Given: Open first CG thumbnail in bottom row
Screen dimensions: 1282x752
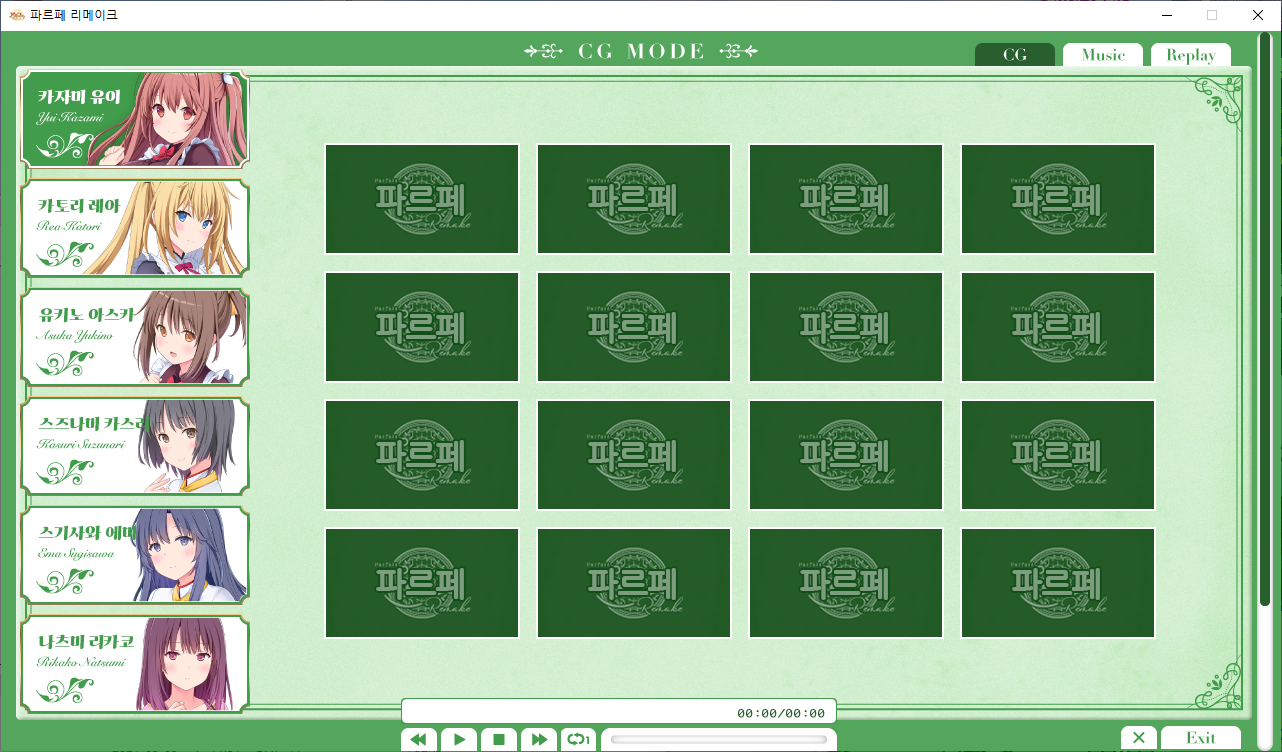Looking at the screenshot, I should click(422, 583).
